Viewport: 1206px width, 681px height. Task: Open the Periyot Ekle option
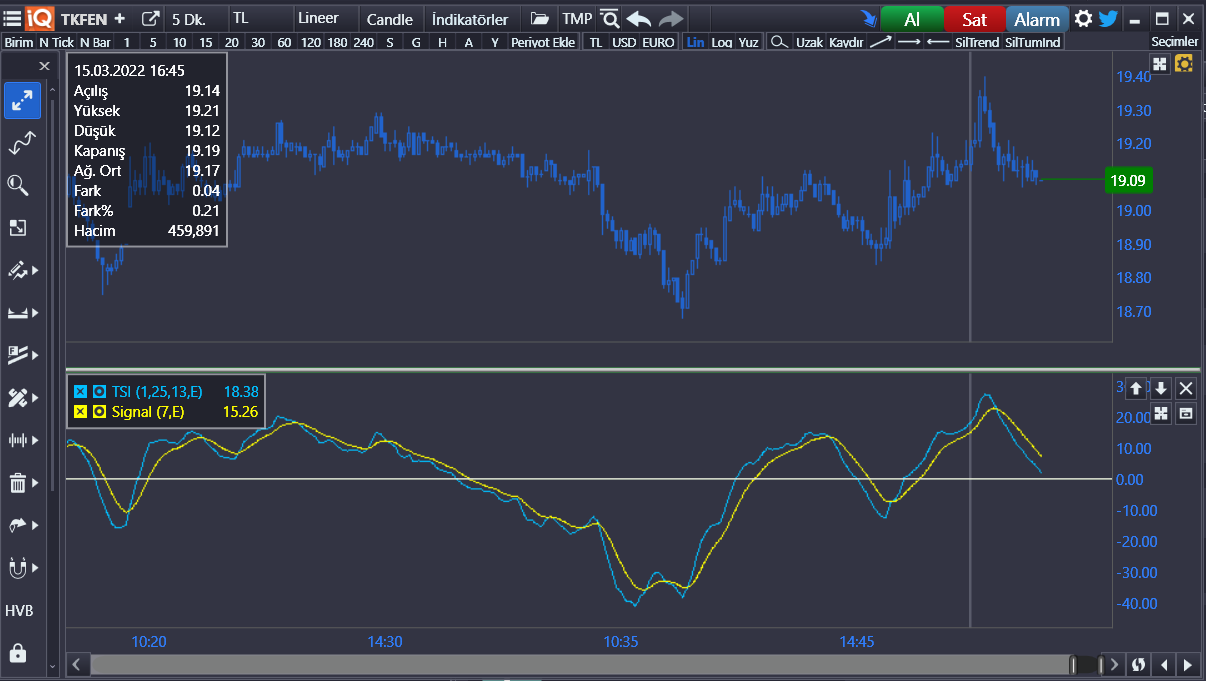point(543,42)
